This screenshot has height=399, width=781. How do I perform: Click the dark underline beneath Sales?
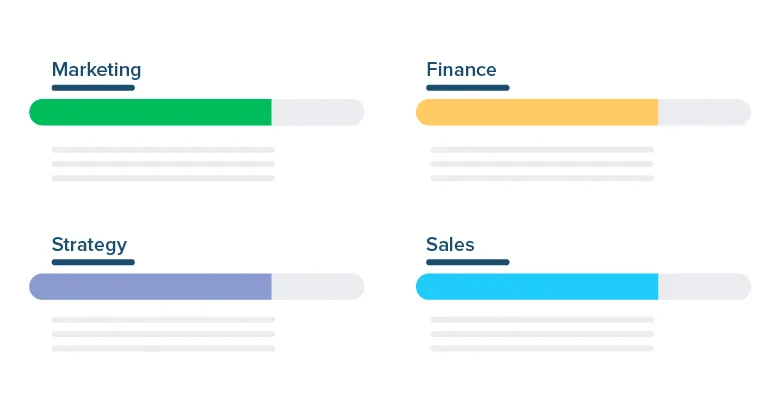[x=468, y=262]
